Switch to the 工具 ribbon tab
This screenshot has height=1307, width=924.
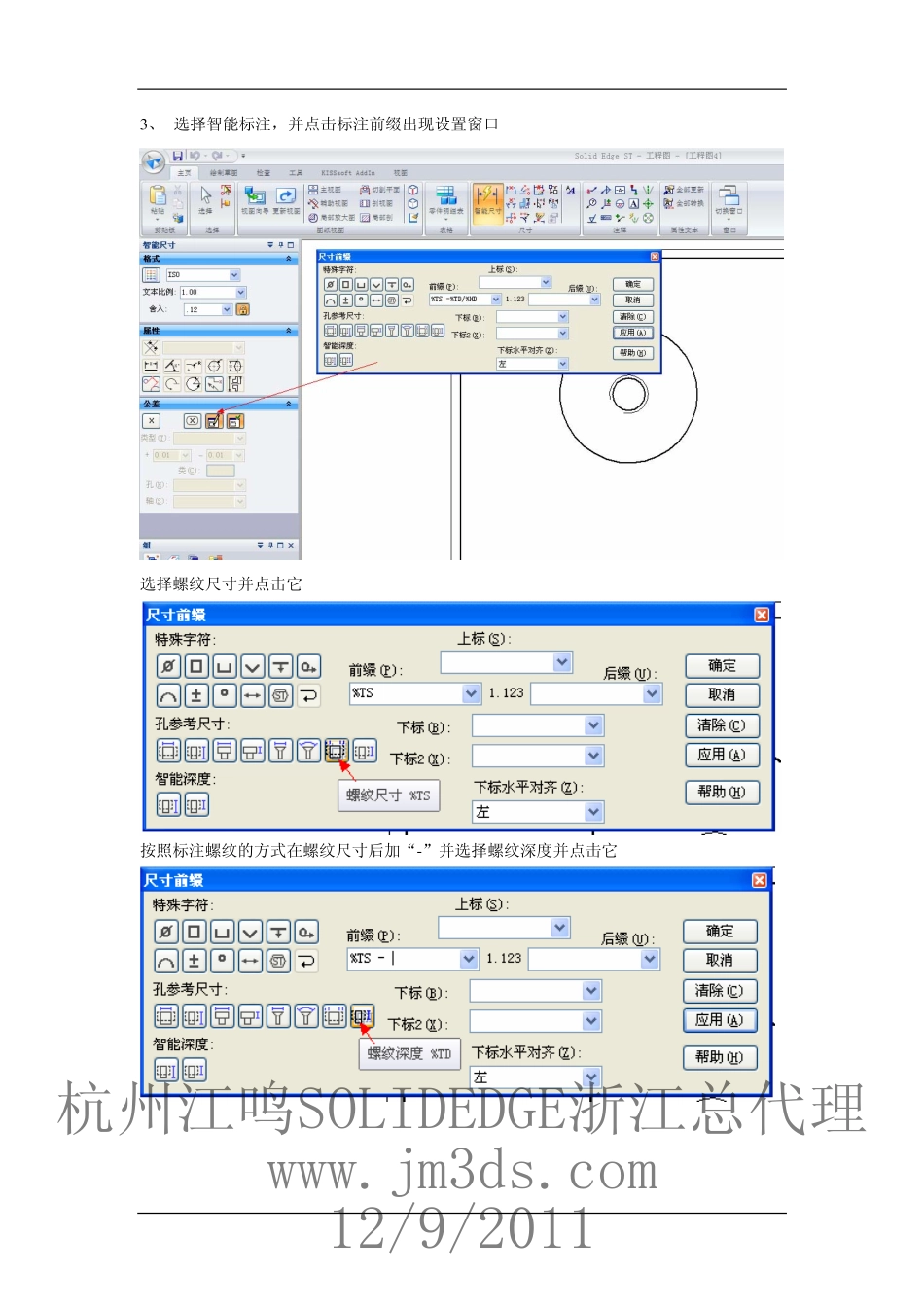coord(296,173)
